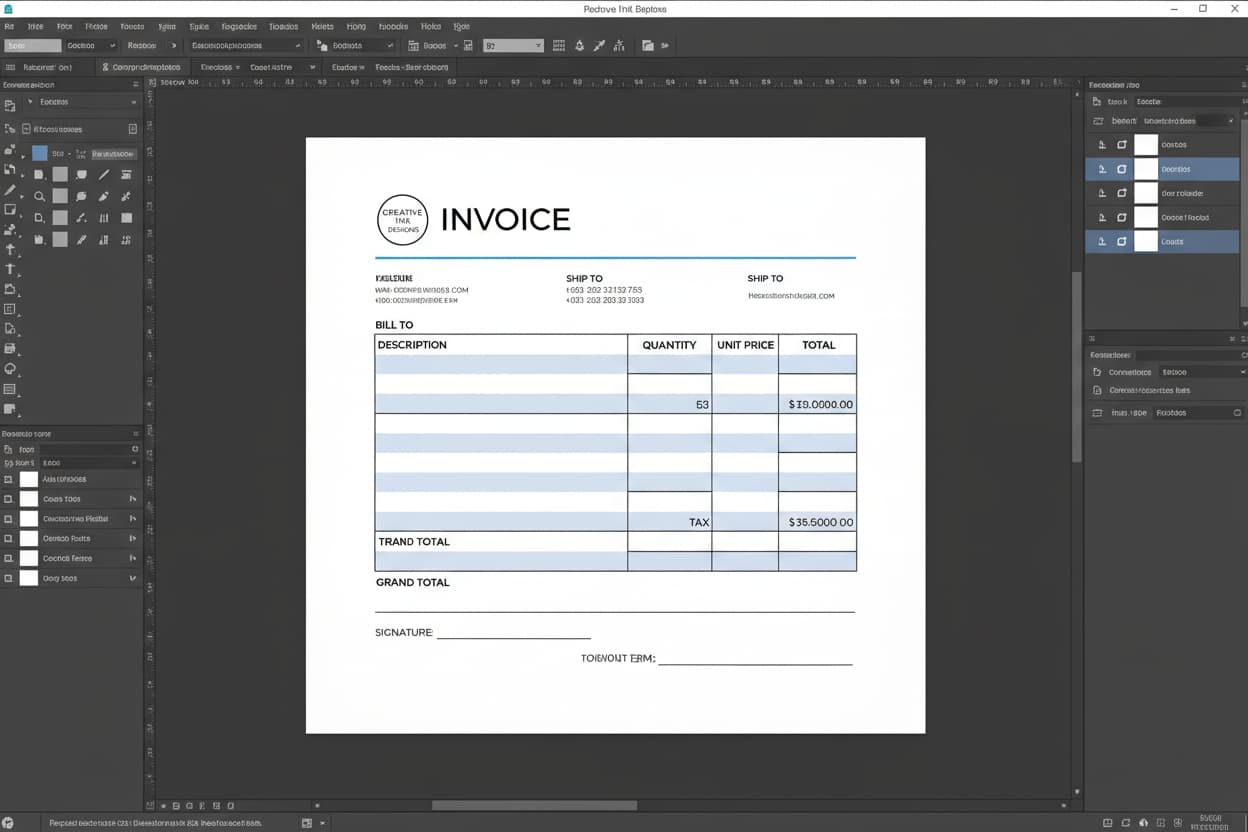
Task: Open the first menu in the menu bar
Action: 9,27
